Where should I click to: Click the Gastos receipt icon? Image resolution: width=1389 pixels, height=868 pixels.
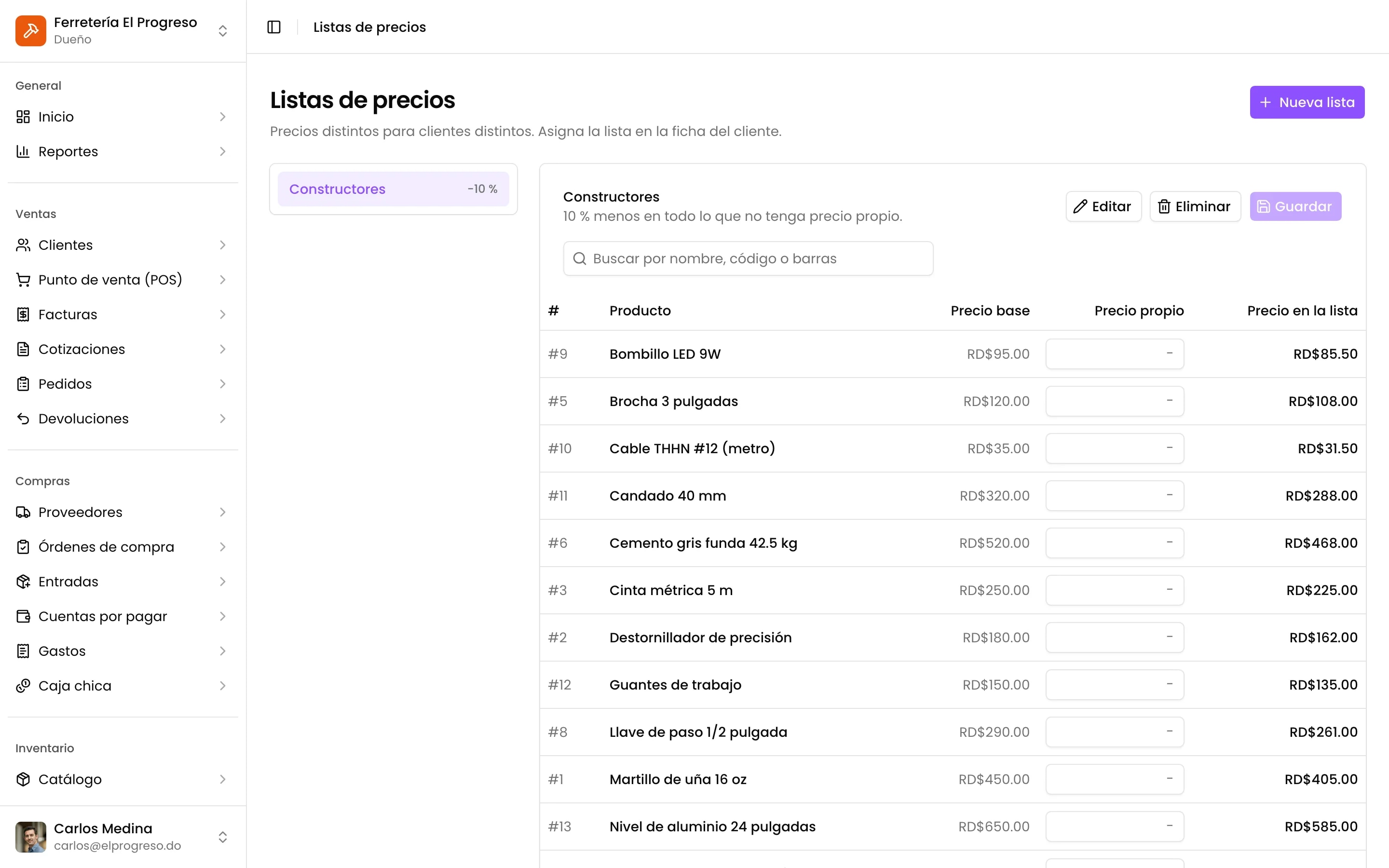coord(23,651)
